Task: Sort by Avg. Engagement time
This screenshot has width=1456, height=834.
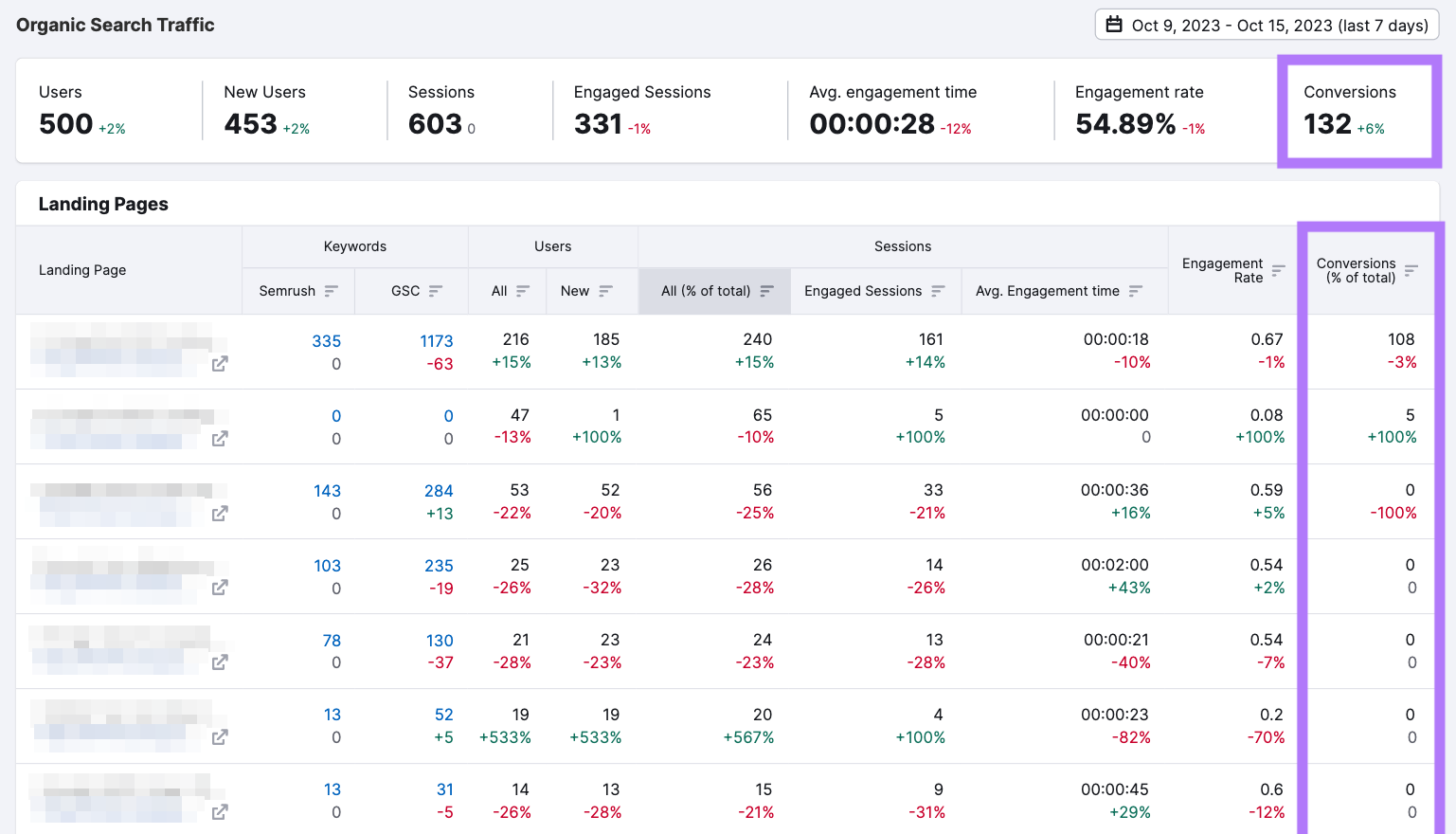Action: [1136, 291]
